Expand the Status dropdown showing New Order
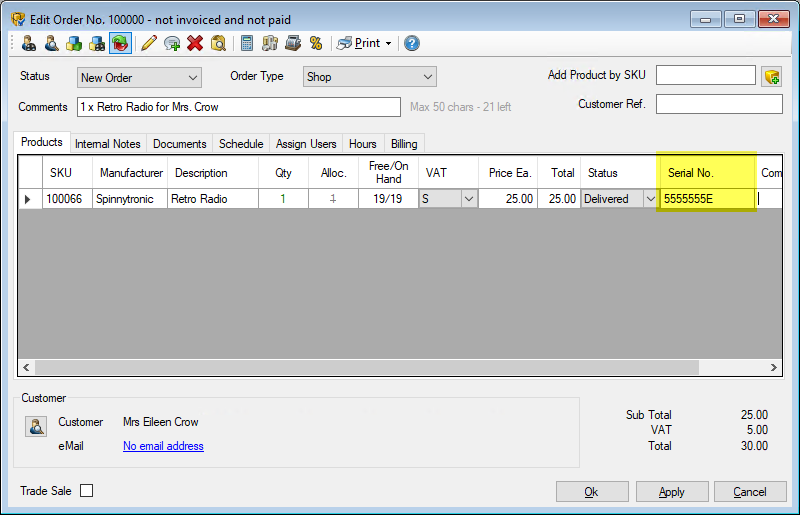 (x=193, y=77)
